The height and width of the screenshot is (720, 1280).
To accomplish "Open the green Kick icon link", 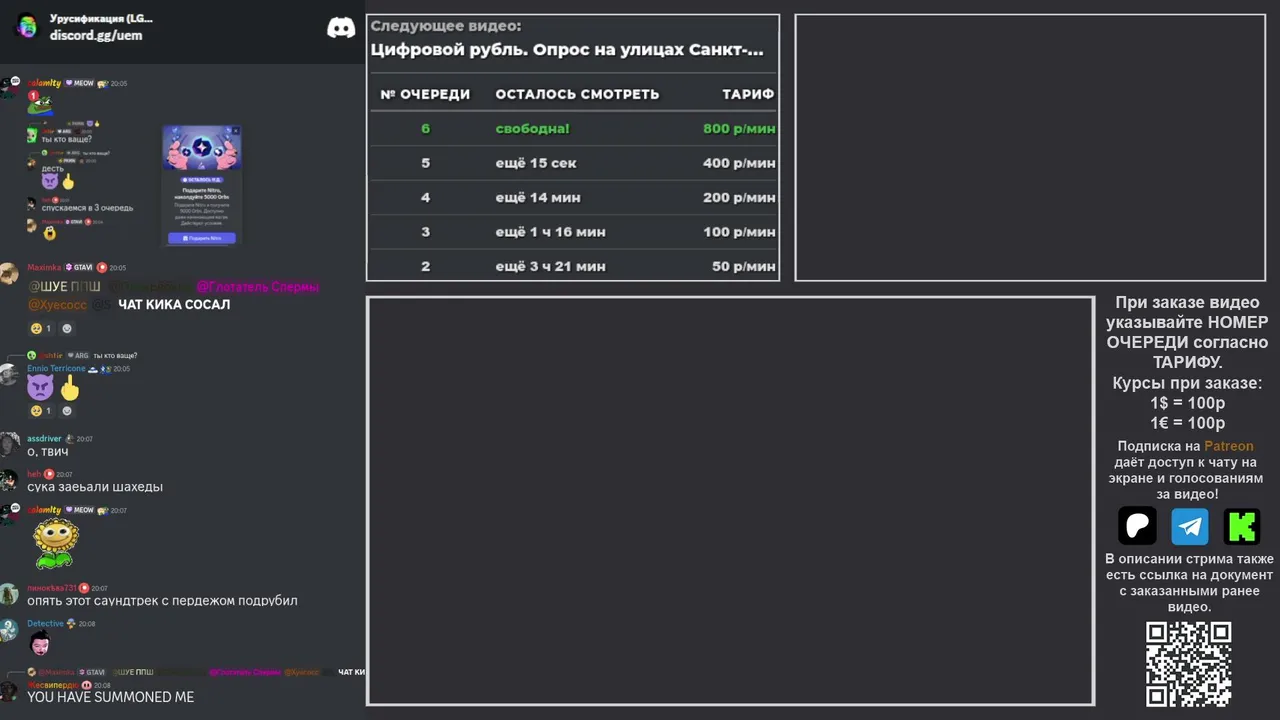I will [1242, 526].
